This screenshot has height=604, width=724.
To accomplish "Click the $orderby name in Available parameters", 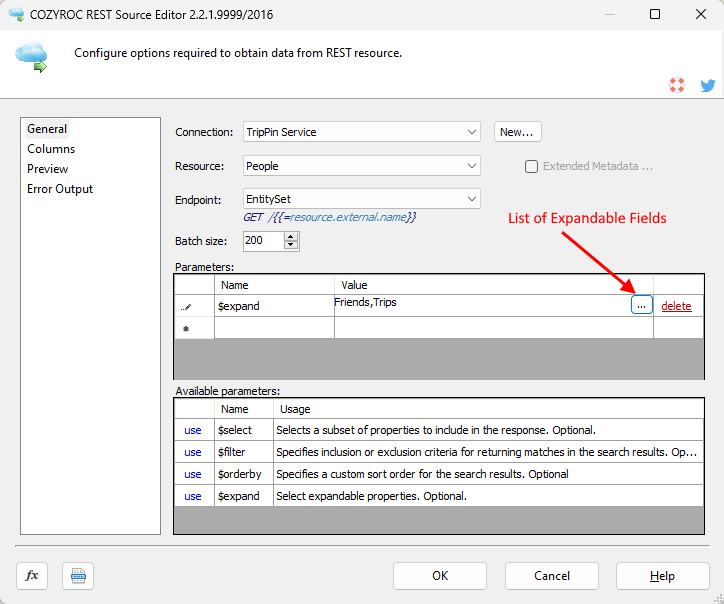I will pos(239,474).
